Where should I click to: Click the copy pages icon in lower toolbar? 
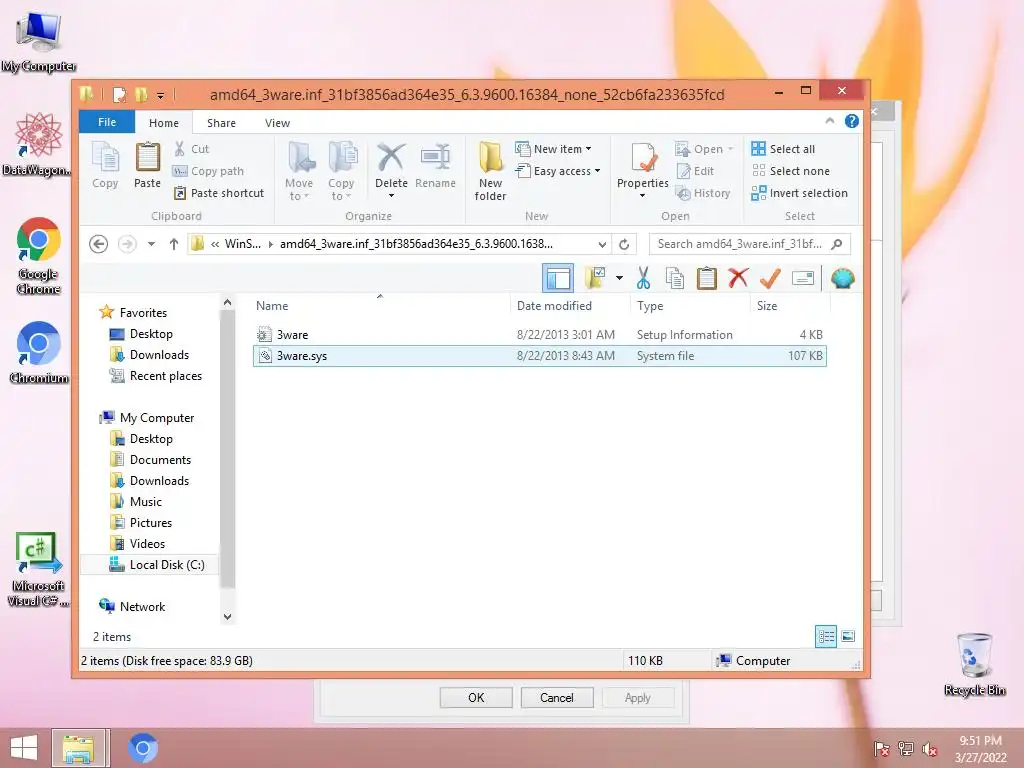675,278
